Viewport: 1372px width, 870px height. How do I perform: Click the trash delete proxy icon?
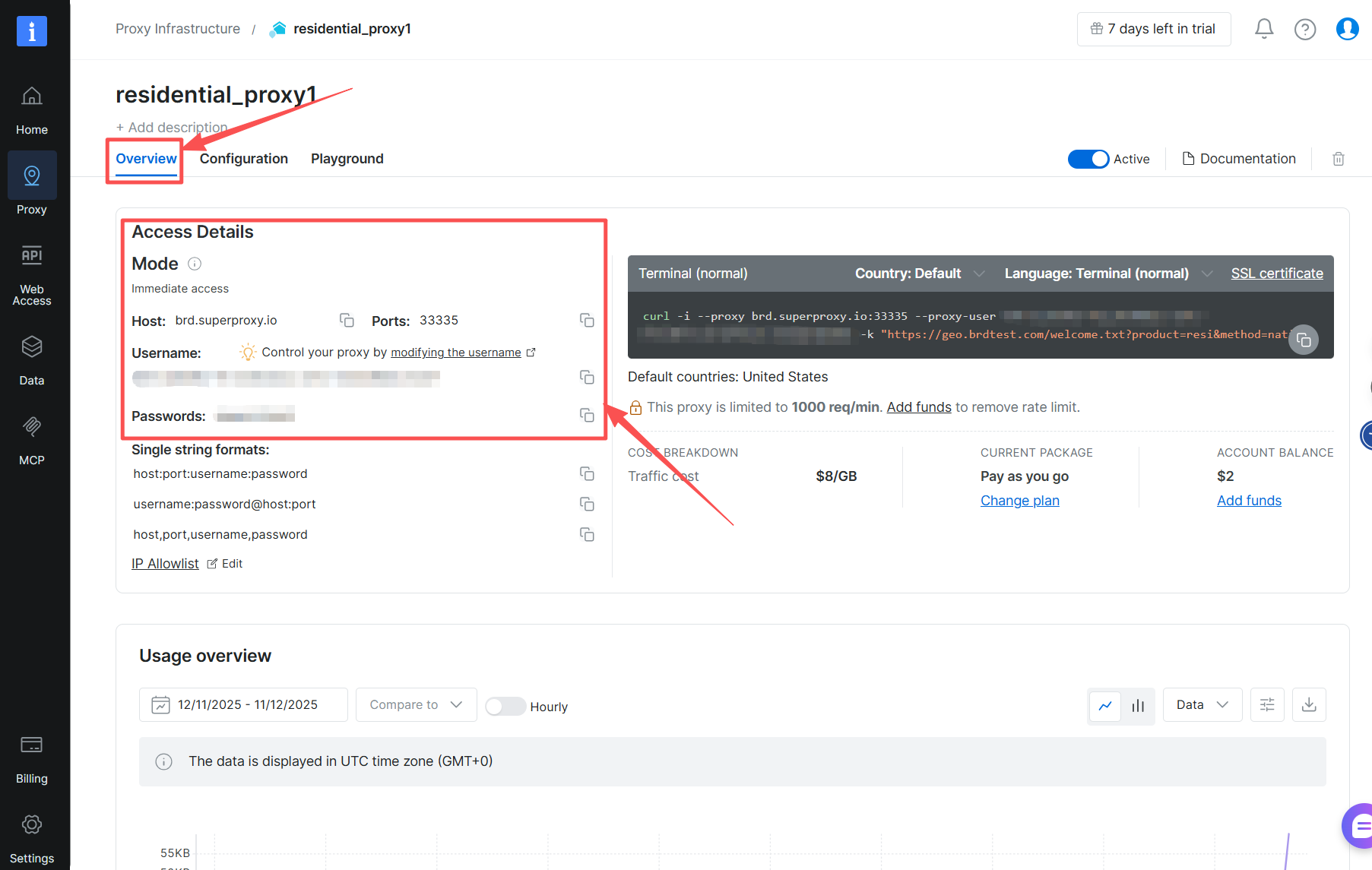1339,159
